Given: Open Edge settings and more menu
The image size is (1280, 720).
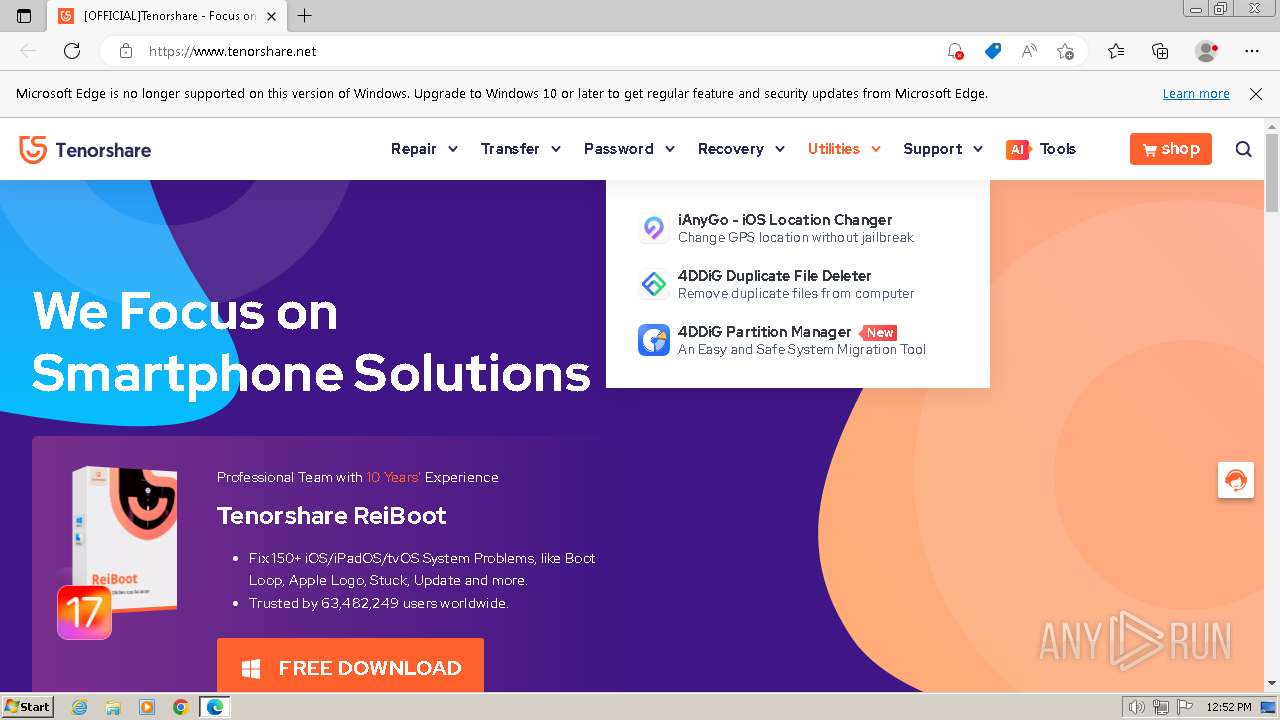Looking at the screenshot, I should [1252, 51].
